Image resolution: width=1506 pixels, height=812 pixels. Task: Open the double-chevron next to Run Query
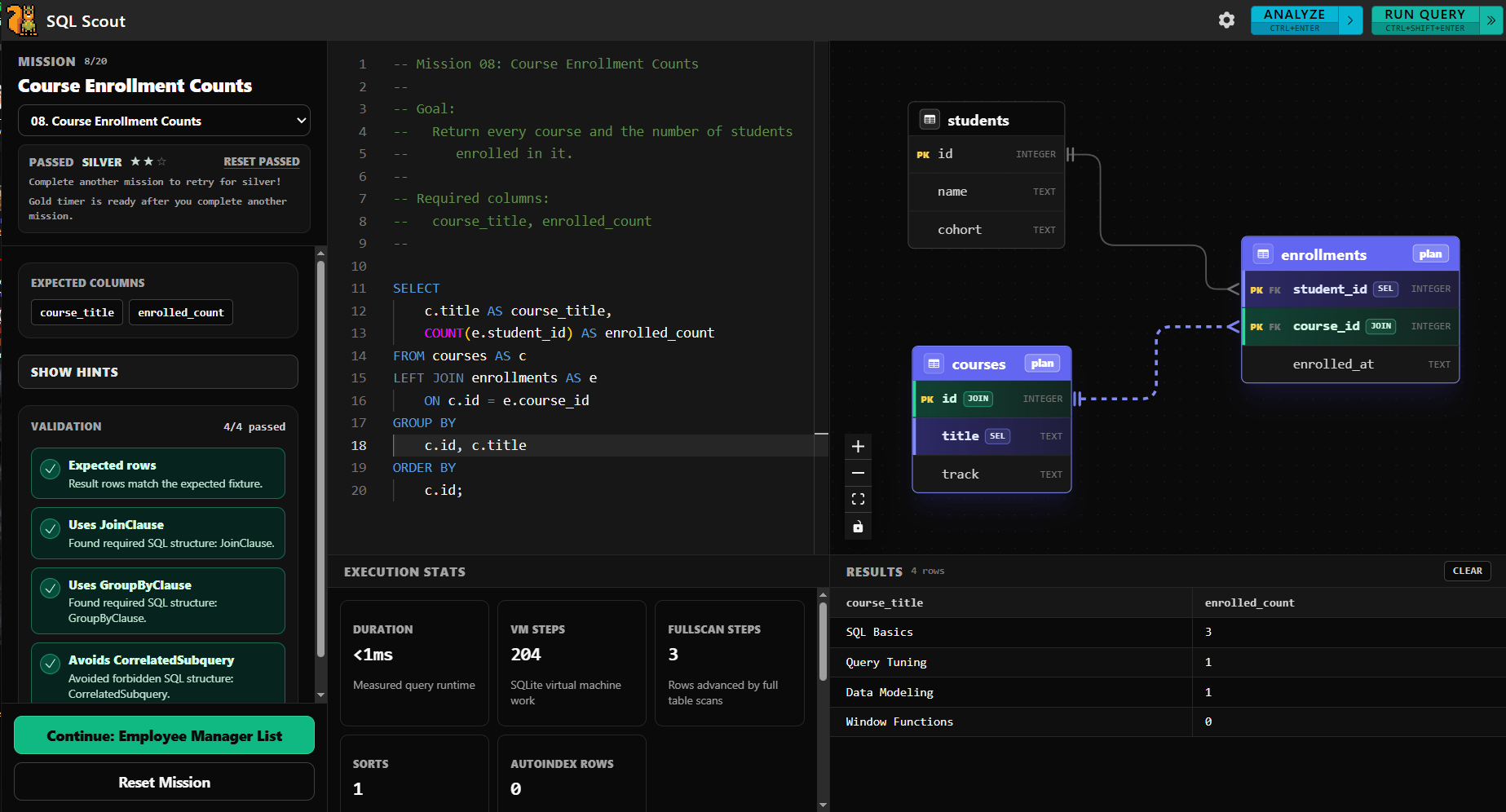1491,20
